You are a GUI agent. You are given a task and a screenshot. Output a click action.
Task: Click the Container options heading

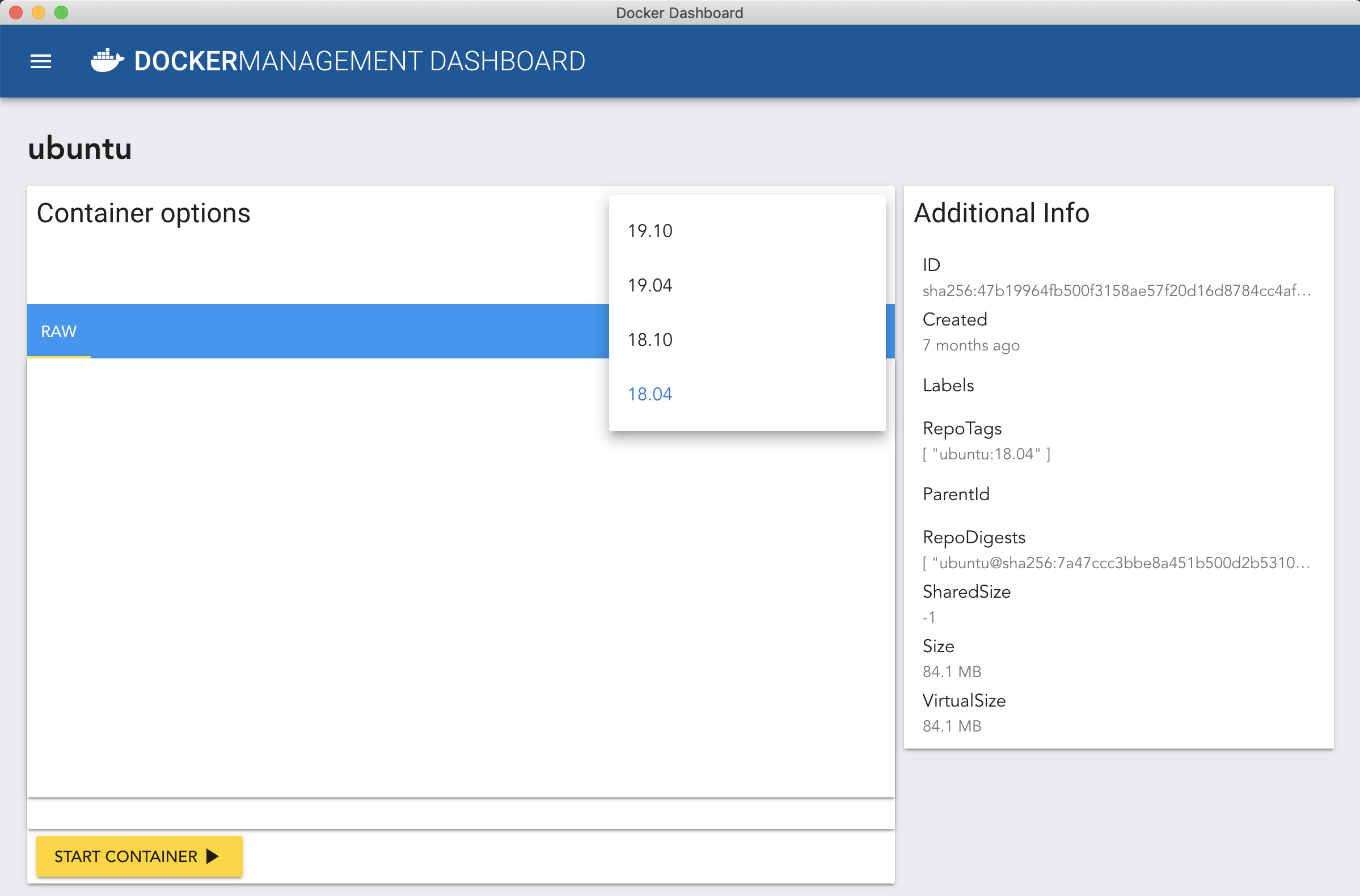click(x=143, y=213)
